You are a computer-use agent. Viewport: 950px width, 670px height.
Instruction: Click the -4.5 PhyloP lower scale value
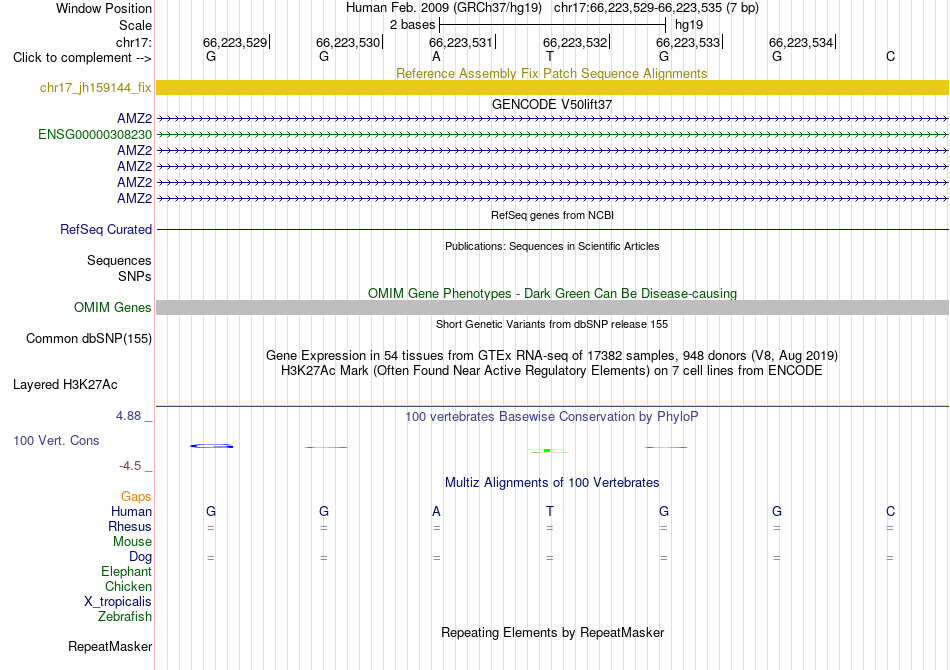[x=130, y=466]
